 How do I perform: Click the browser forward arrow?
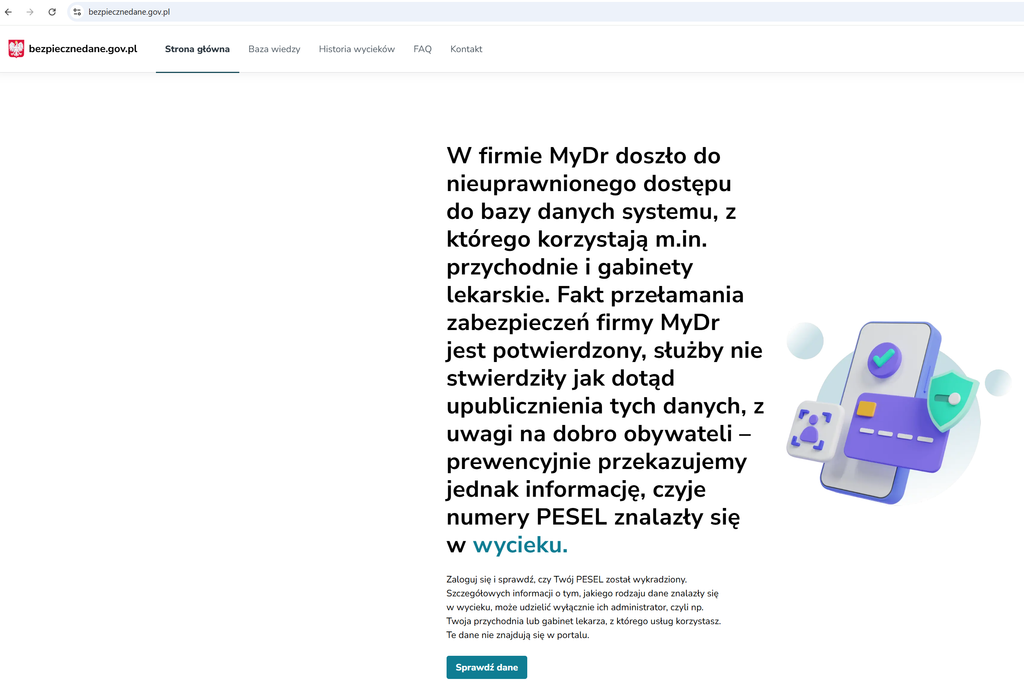[x=30, y=12]
